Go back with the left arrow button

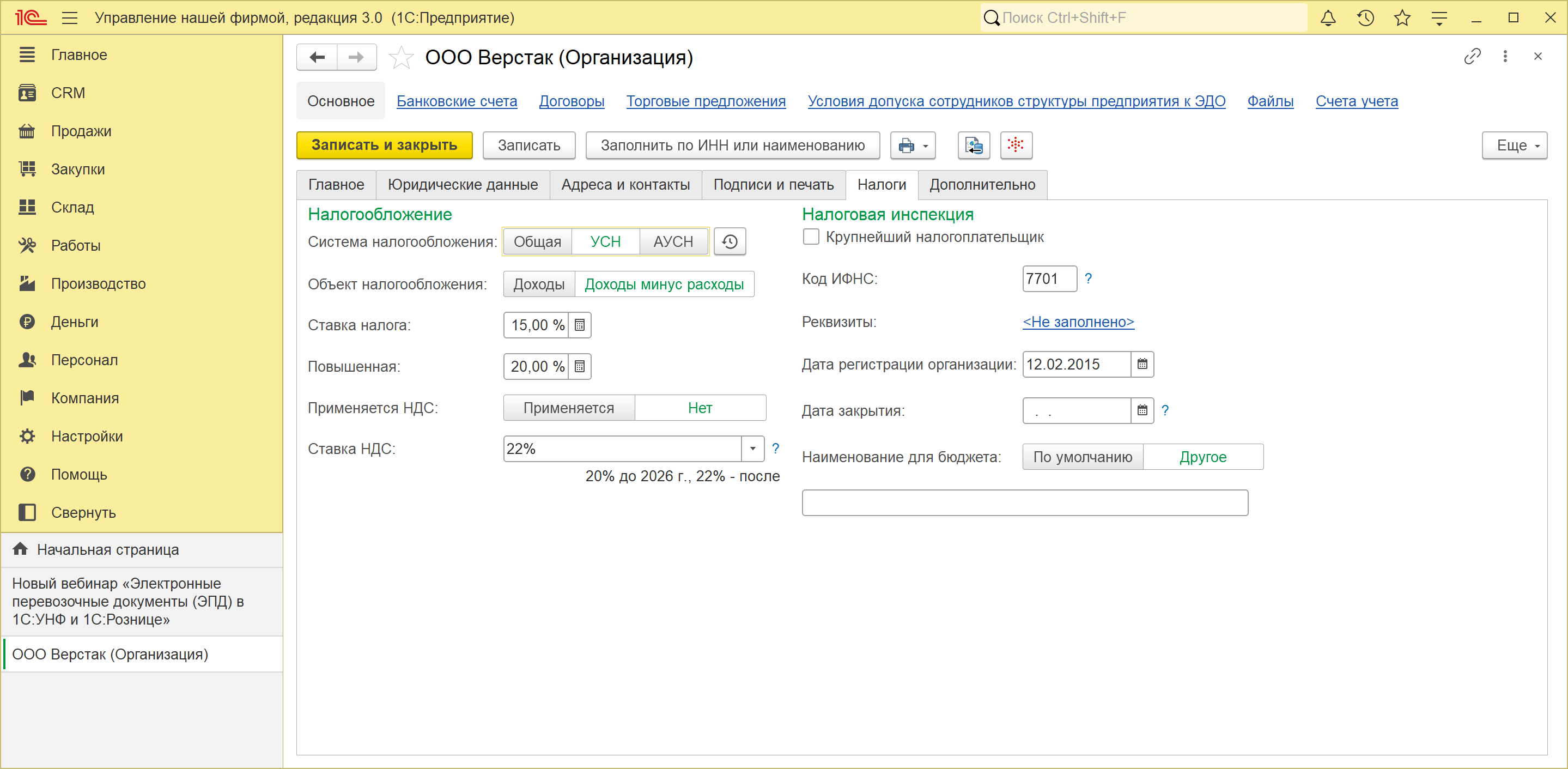click(317, 57)
